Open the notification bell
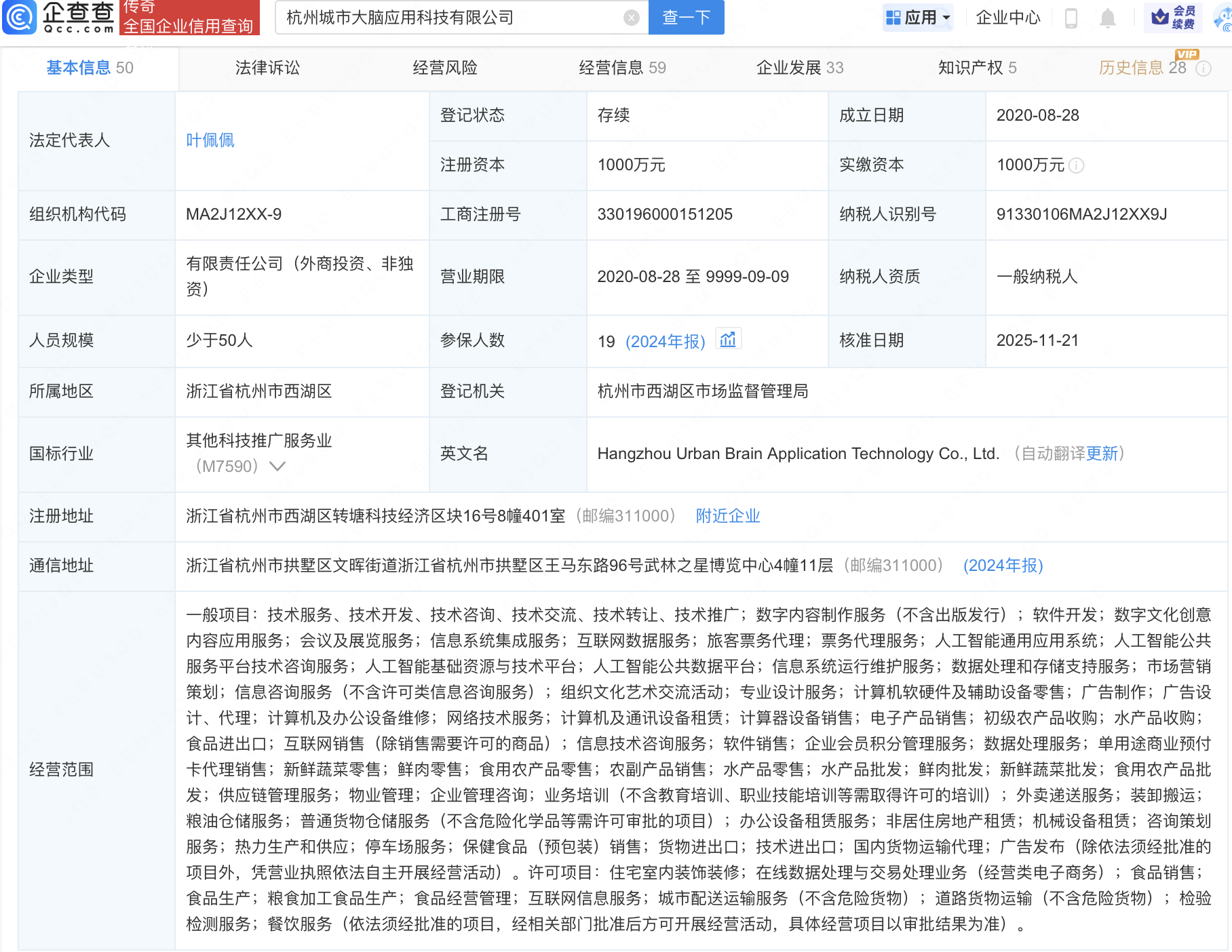The image size is (1232, 952). point(1107,18)
